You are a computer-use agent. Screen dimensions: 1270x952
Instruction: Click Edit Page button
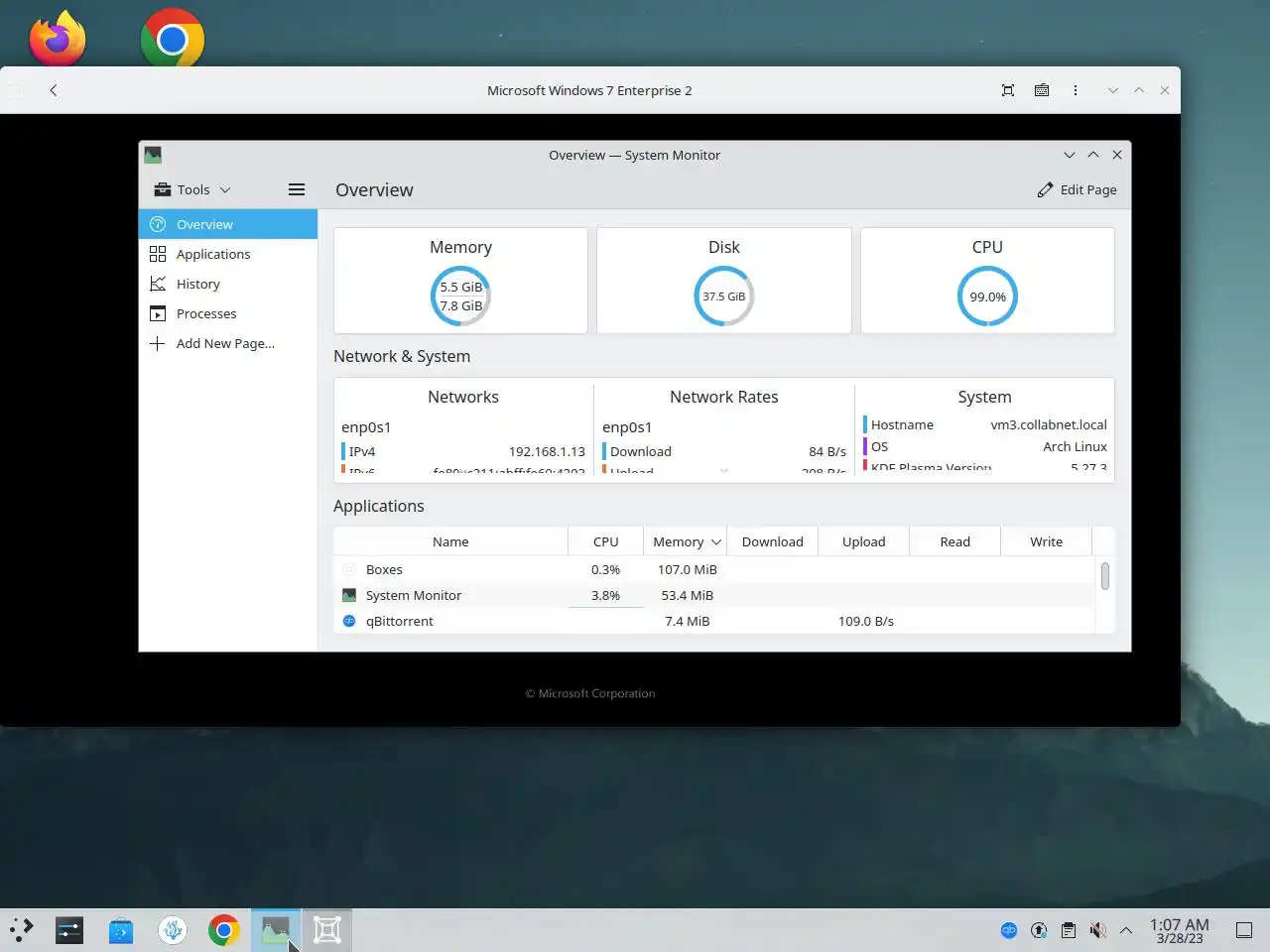tap(1077, 189)
